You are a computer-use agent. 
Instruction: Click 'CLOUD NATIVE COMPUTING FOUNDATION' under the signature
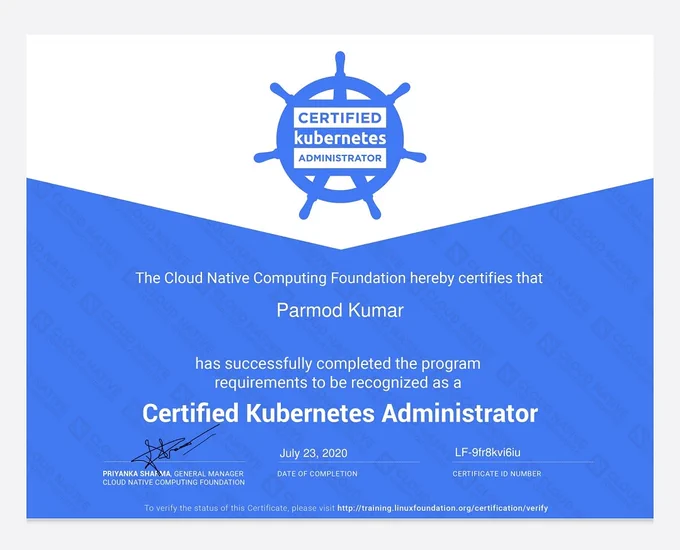173,482
